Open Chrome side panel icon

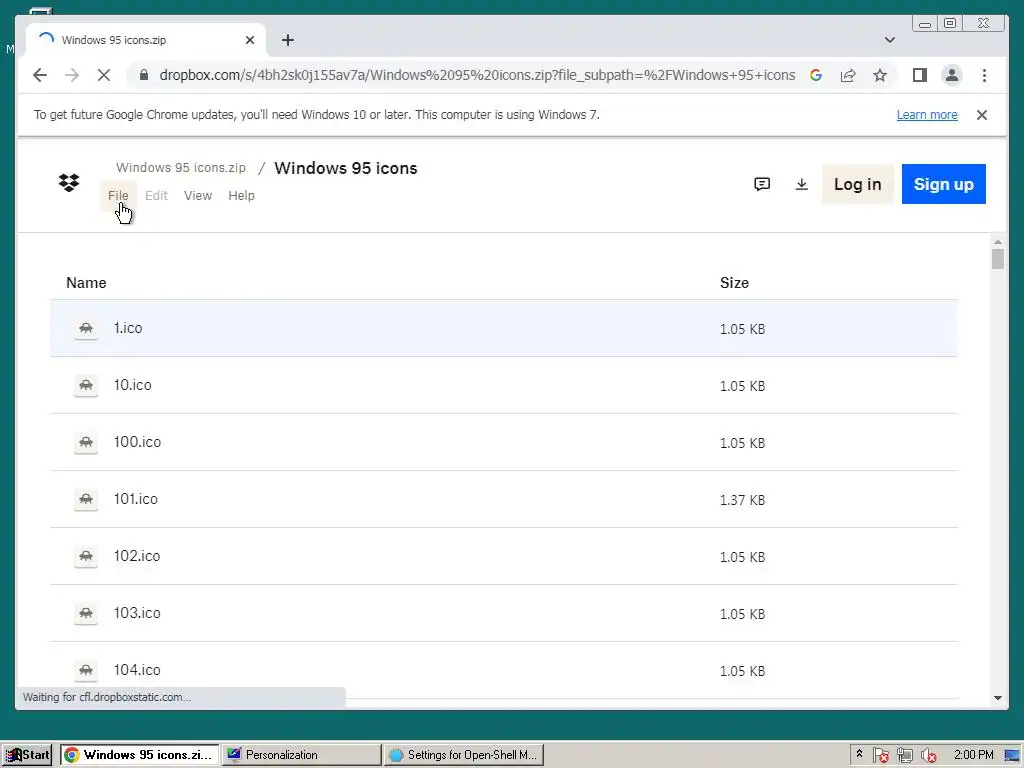click(920, 75)
